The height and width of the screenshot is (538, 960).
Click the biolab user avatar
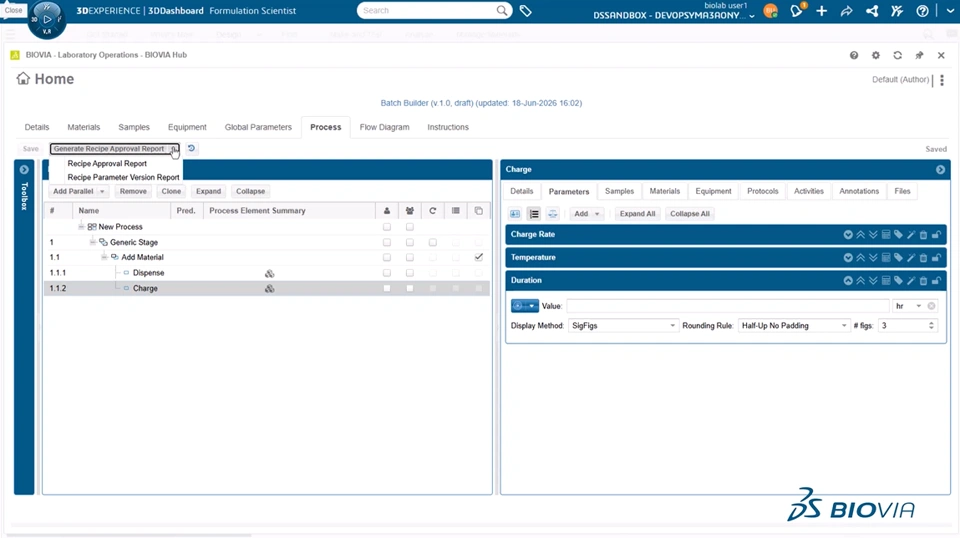coord(771,10)
